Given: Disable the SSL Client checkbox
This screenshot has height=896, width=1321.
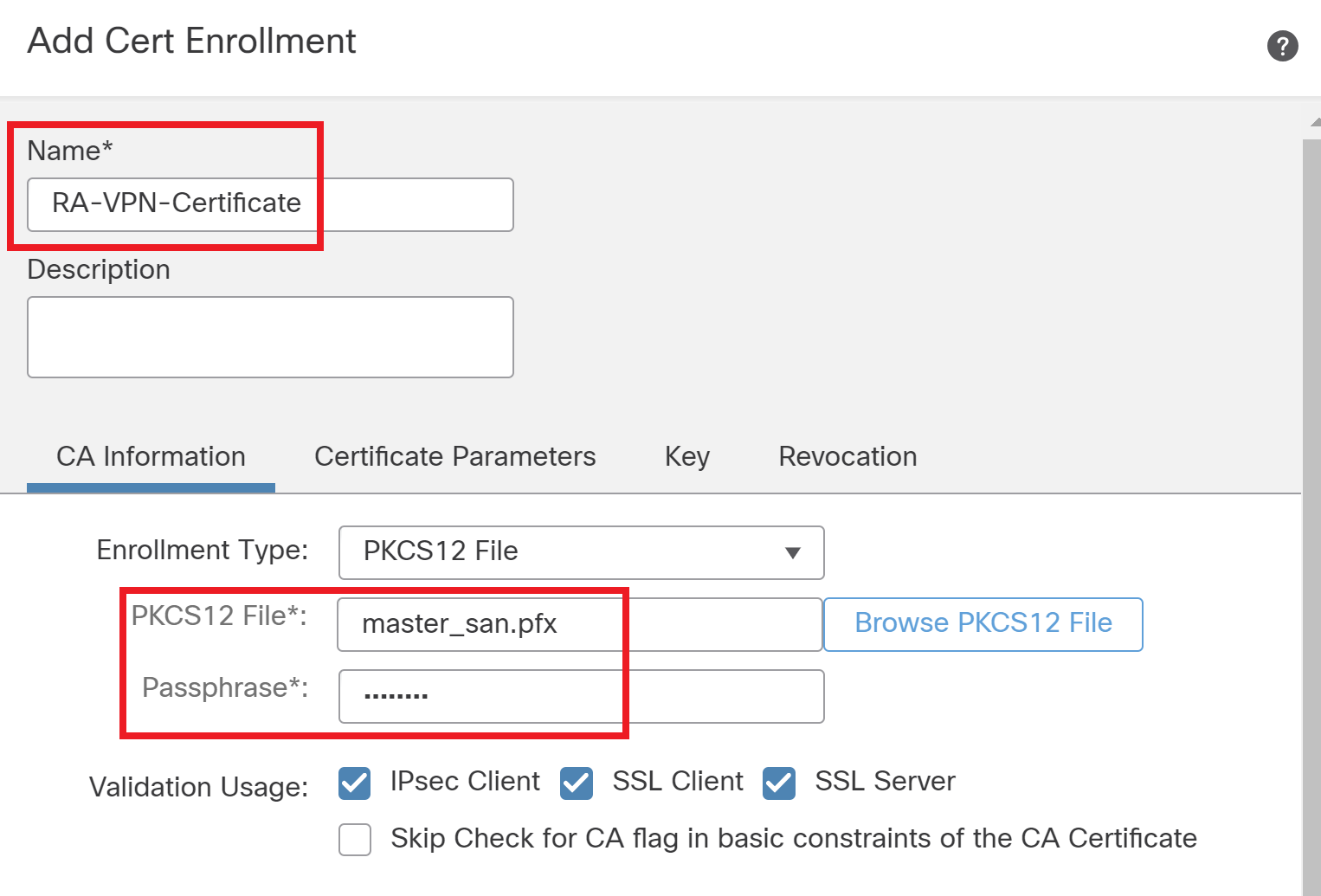Looking at the screenshot, I should click(x=577, y=783).
